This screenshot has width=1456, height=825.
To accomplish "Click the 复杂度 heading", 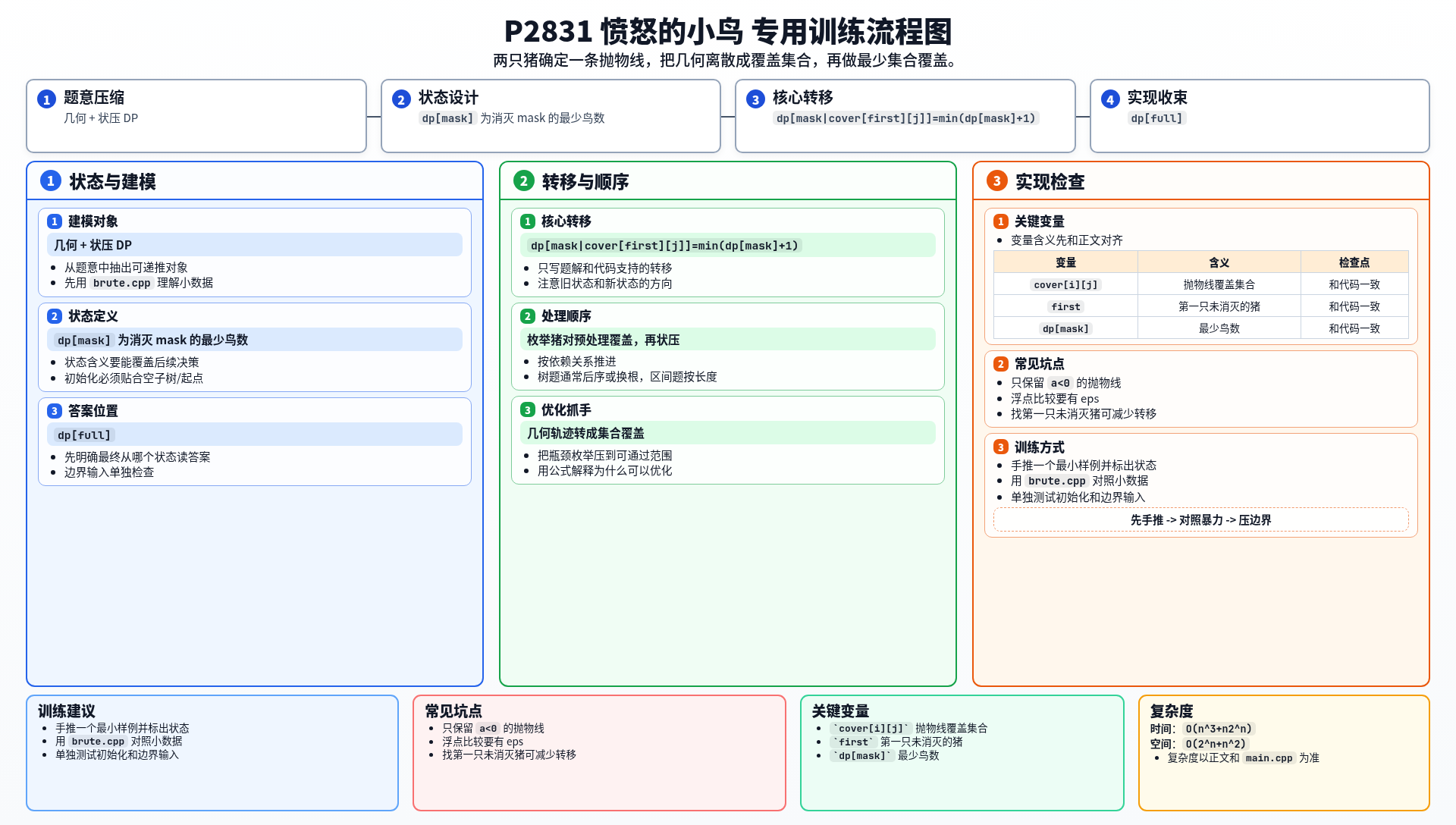I will point(1172,711).
